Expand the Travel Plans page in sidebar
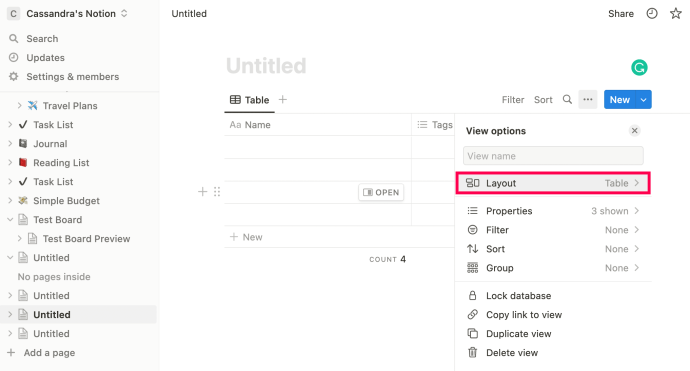This screenshot has height=371, width=690. click(x=19, y=106)
